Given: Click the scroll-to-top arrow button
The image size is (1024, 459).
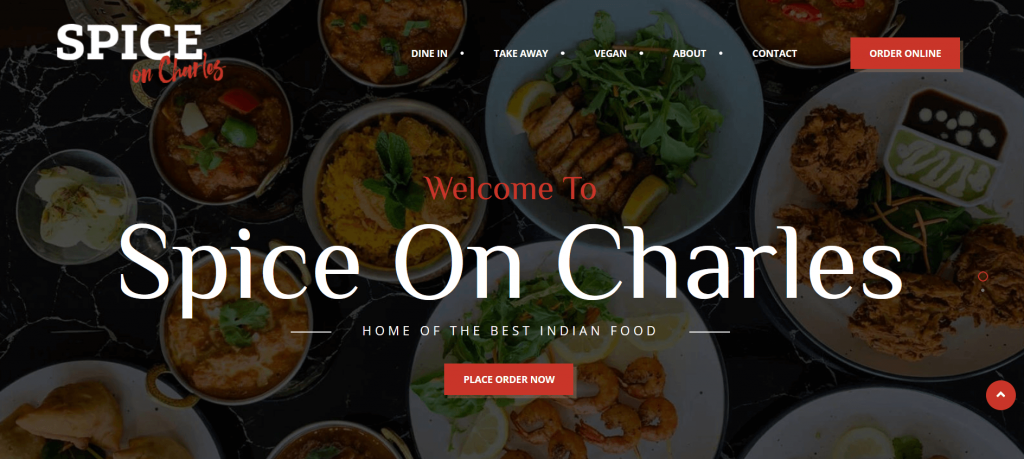Looking at the screenshot, I should pos(1000,395).
